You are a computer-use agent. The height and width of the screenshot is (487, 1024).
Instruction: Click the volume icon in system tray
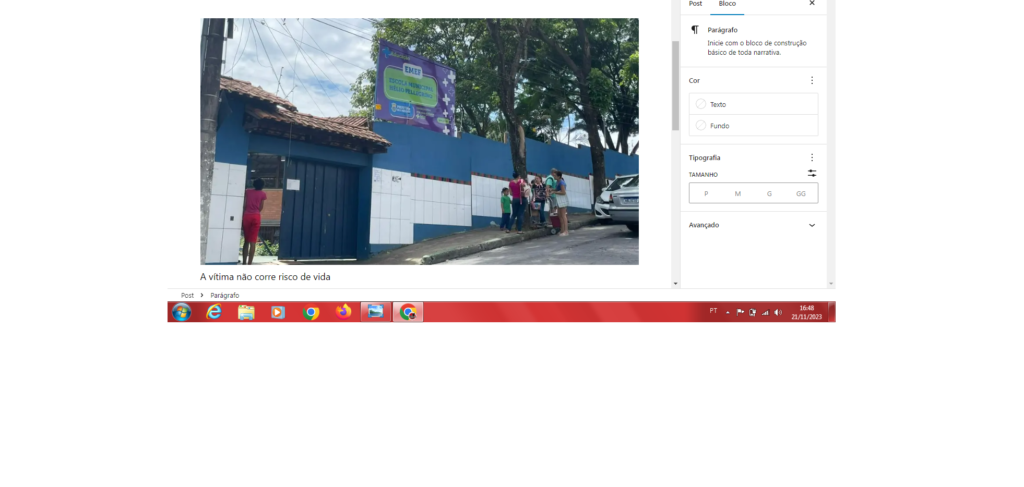pos(778,312)
